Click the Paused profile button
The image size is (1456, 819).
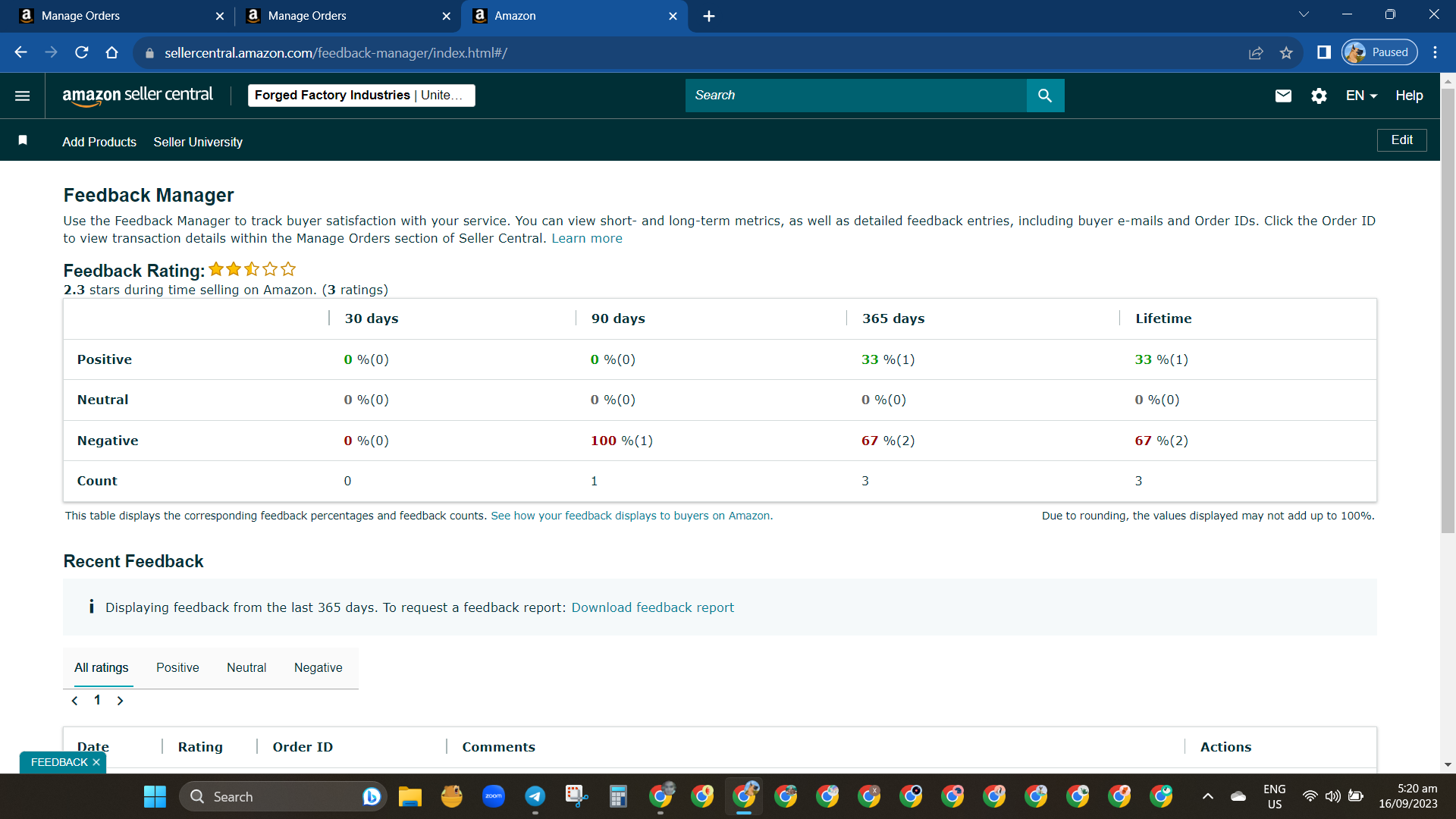point(1379,52)
